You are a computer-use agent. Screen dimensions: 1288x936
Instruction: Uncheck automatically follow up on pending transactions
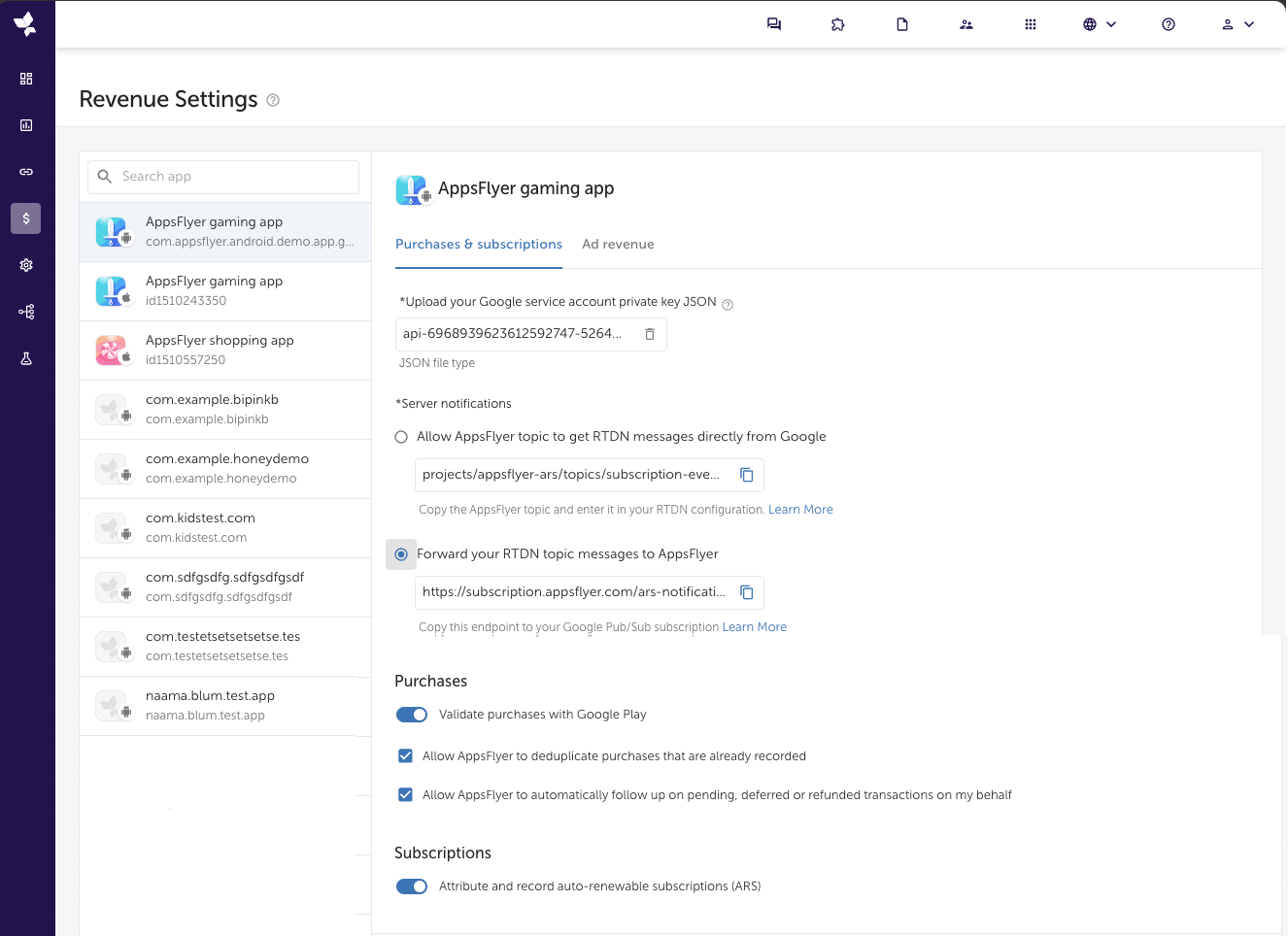tap(406, 794)
